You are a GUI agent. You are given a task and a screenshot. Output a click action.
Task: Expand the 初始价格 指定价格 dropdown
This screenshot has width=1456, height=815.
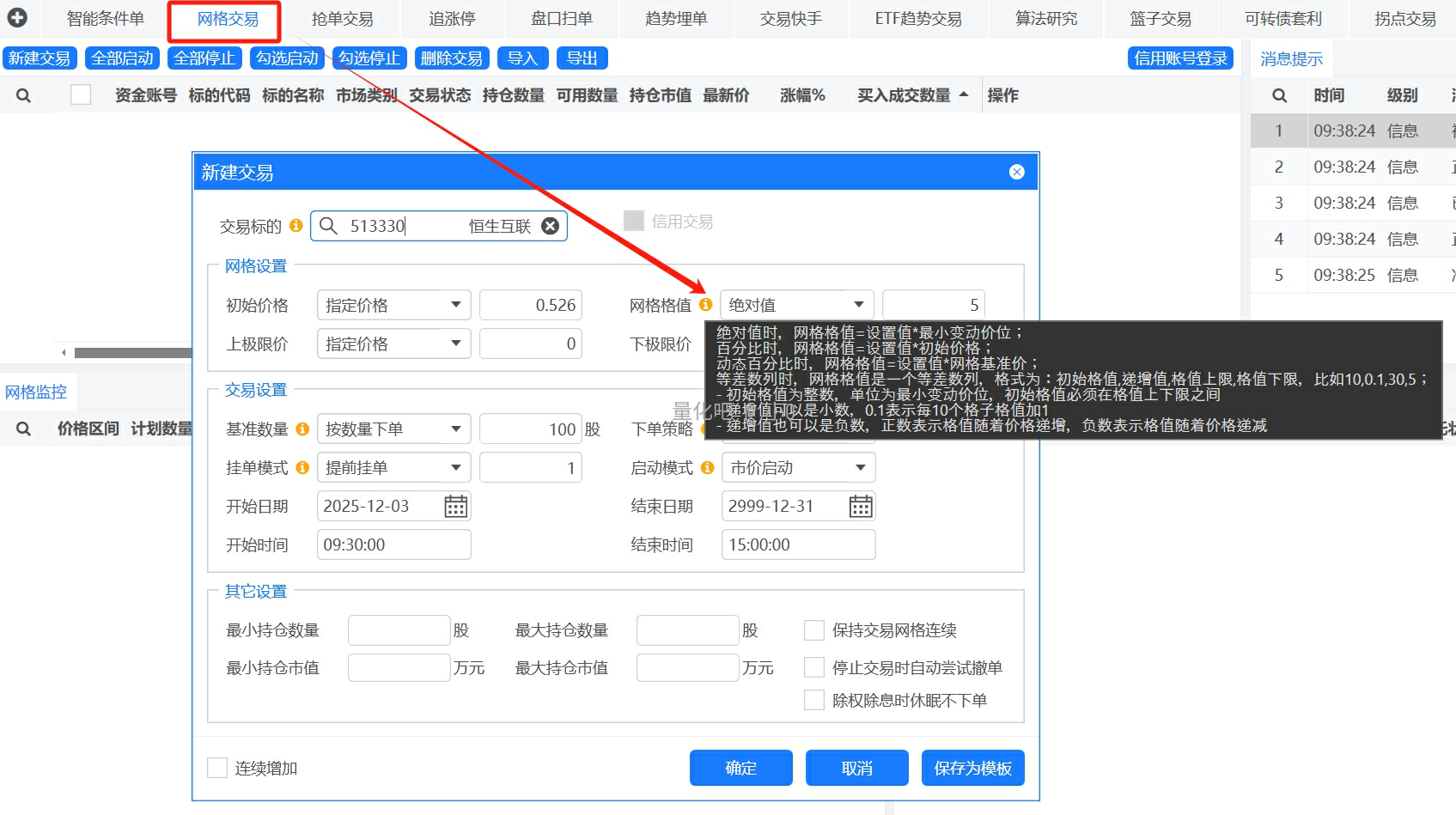455,305
